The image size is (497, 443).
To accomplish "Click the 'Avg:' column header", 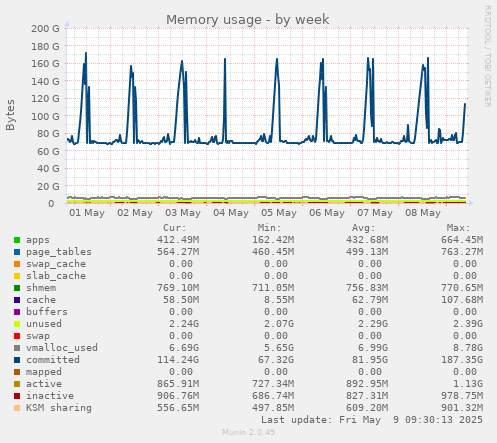I will 364,228.
